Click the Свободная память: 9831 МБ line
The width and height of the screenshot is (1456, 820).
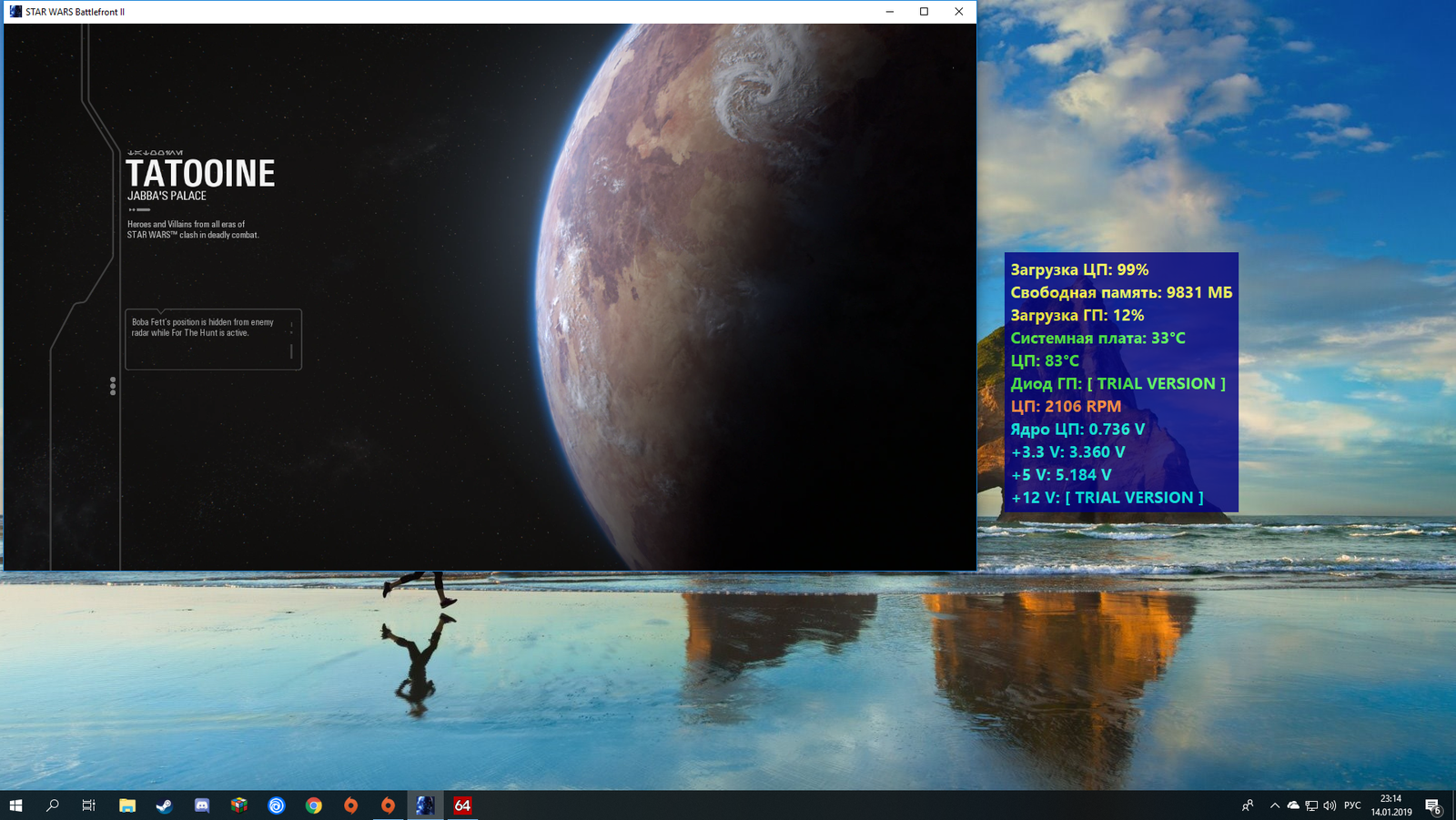click(1121, 292)
